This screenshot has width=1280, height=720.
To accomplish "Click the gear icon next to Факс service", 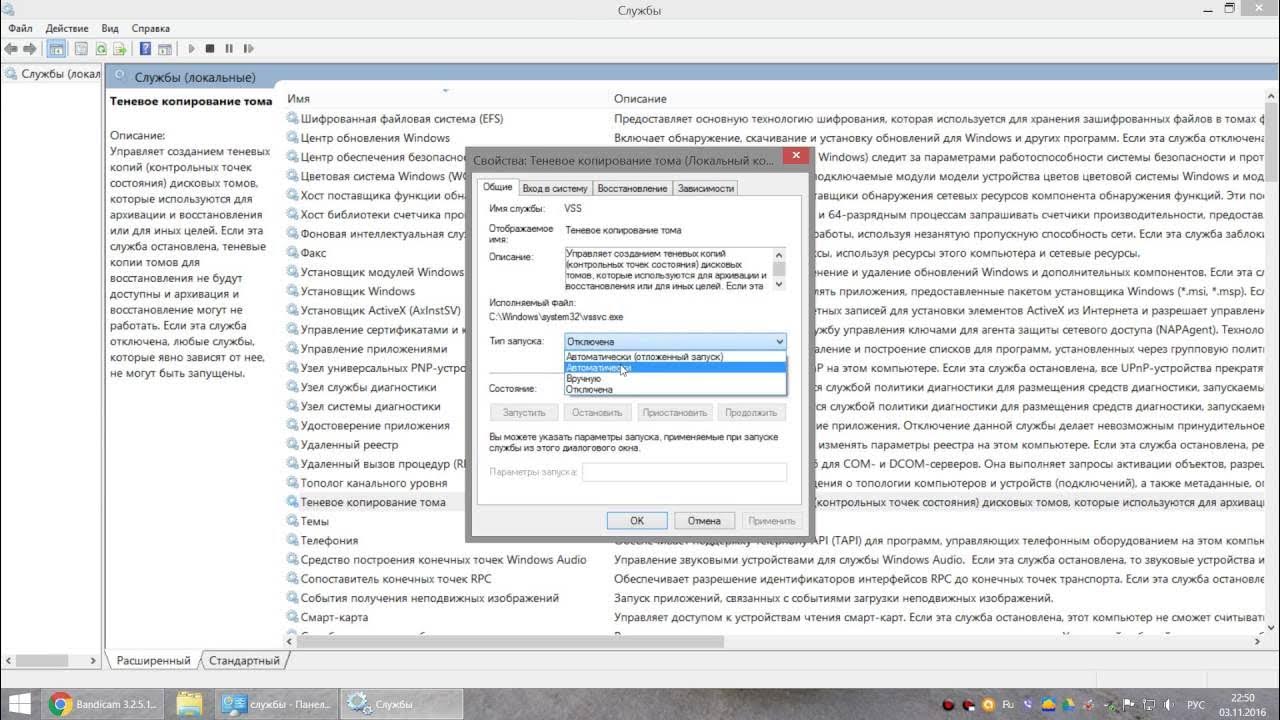I will 293,253.
